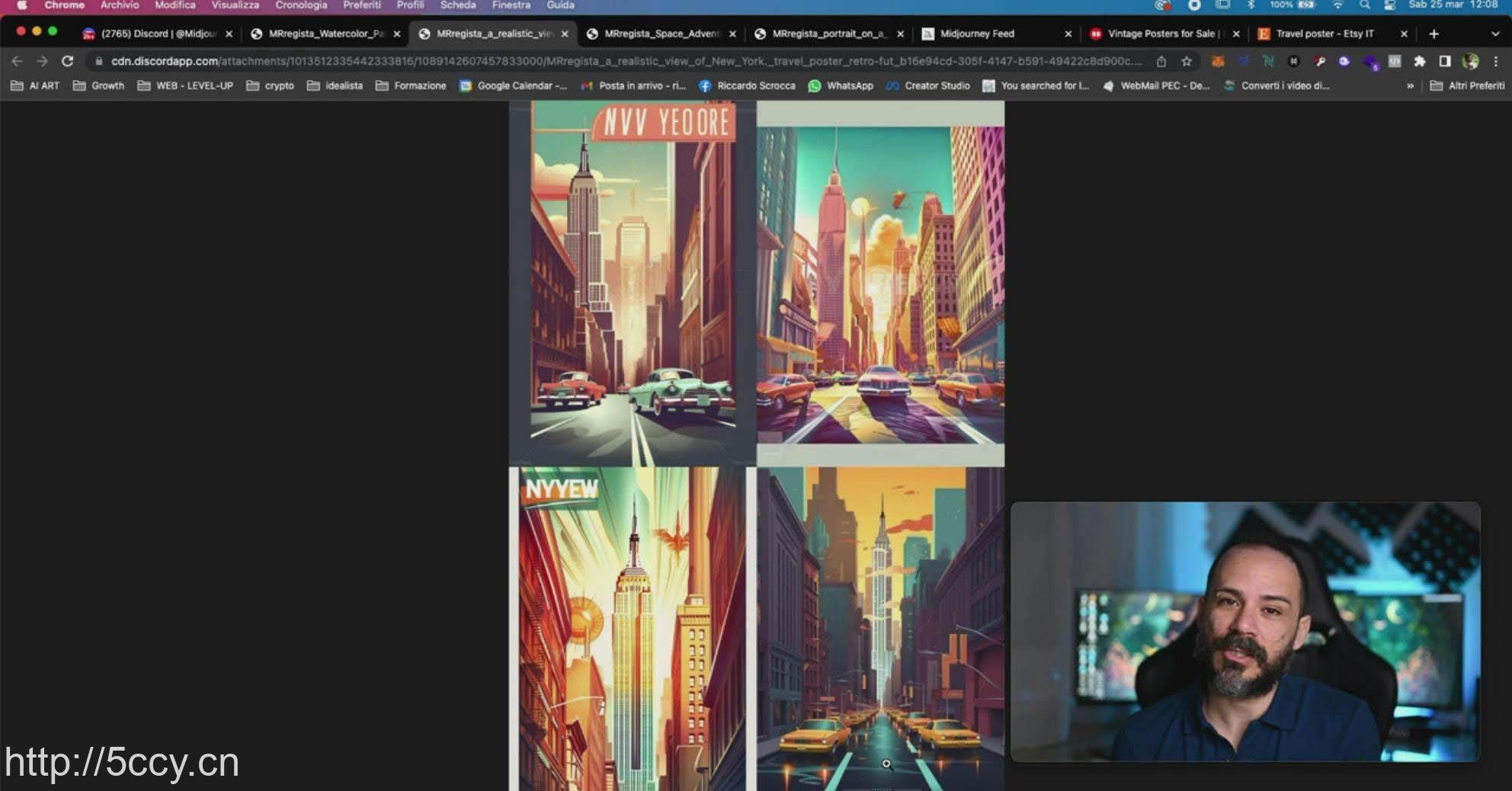Screen dimensions: 1512x791
Task: Open the WEB - LEVEL-UP bookmarks folder
Action: pos(185,85)
